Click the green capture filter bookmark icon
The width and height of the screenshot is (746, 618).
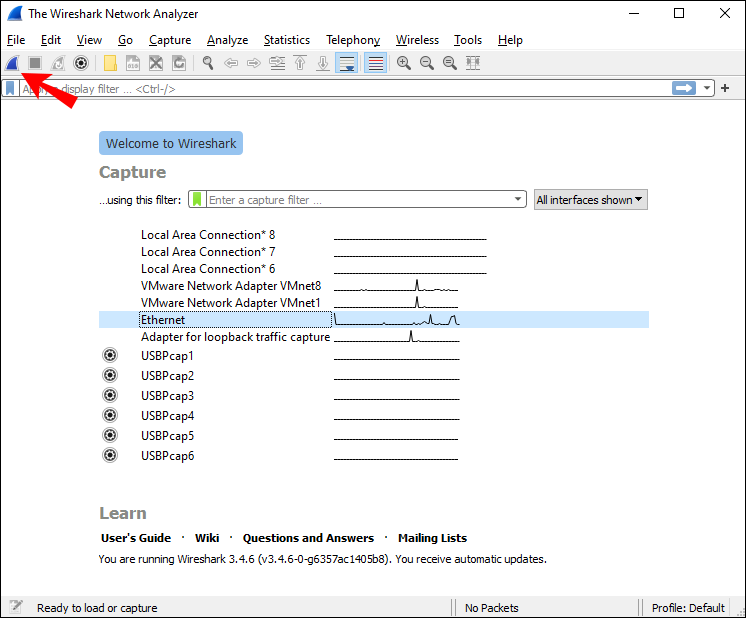197,199
